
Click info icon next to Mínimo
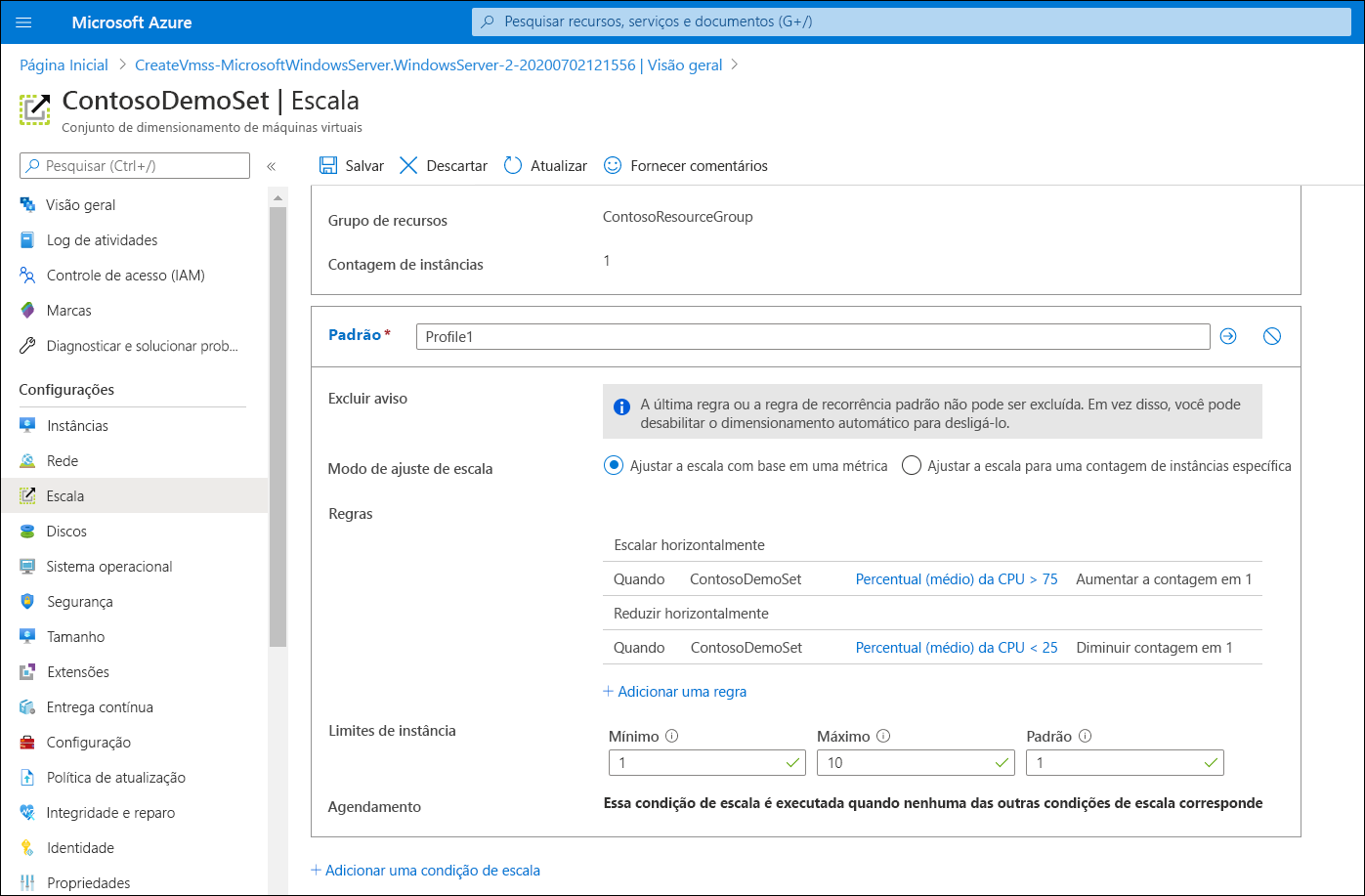(672, 737)
